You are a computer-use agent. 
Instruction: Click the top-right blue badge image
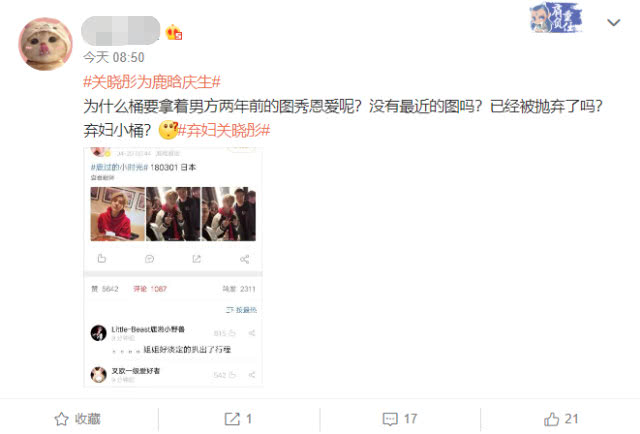[556, 18]
